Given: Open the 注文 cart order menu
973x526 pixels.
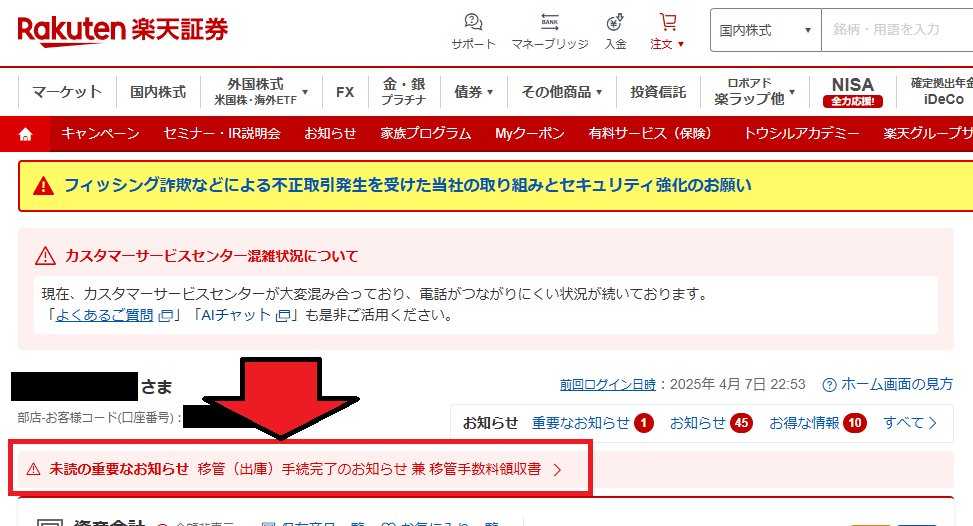Looking at the screenshot, I should (667, 31).
